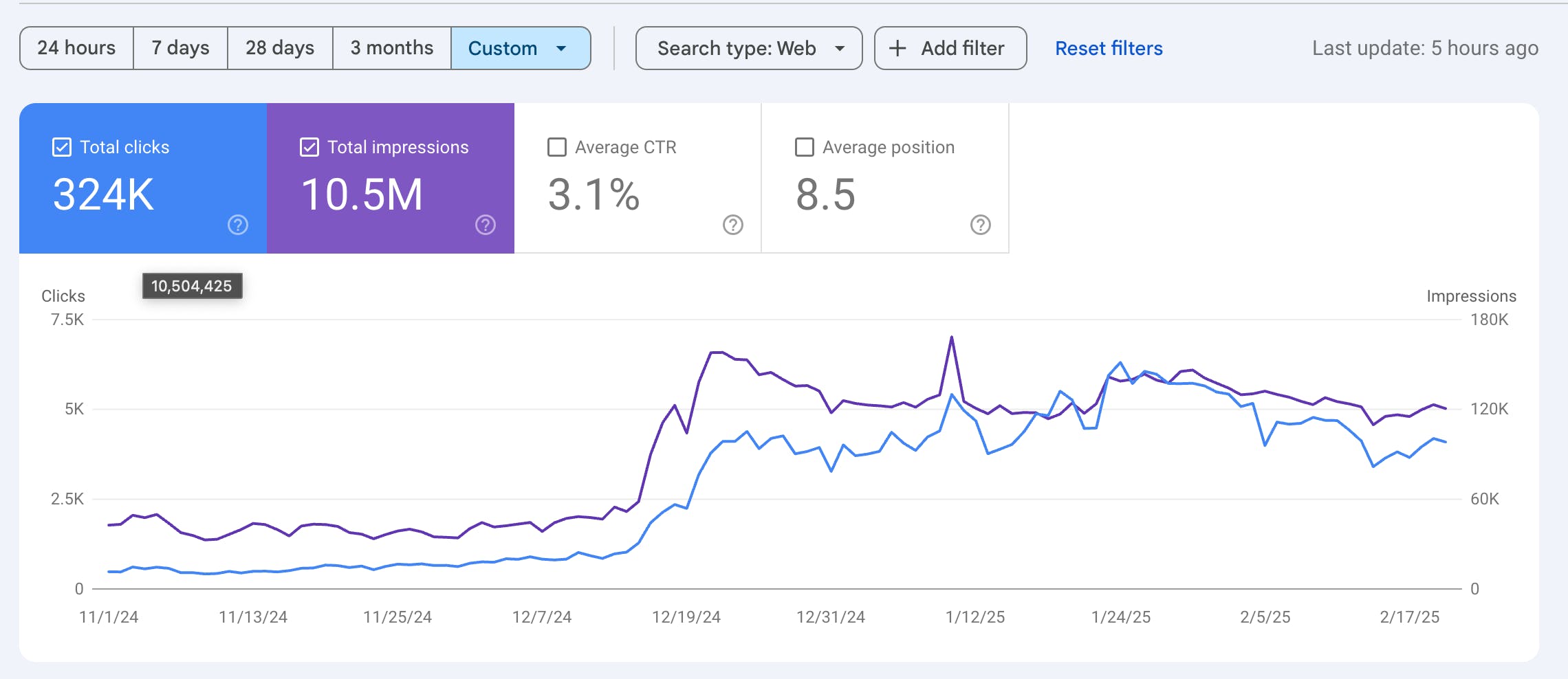Open Average CTR help tooltip icon
1568x679 pixels.
[733, 225]
